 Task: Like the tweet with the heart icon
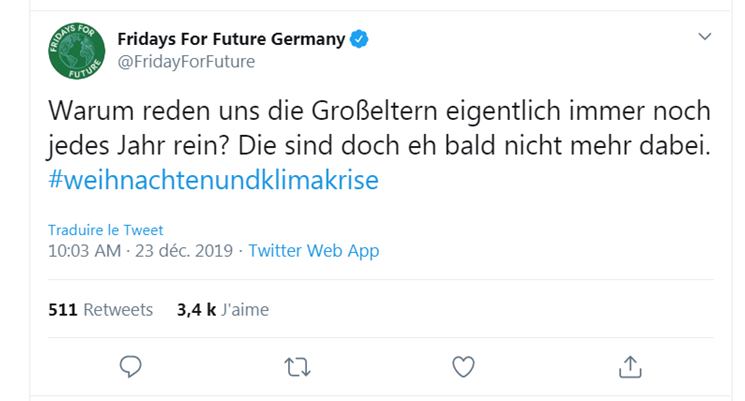tap(463, 367)
